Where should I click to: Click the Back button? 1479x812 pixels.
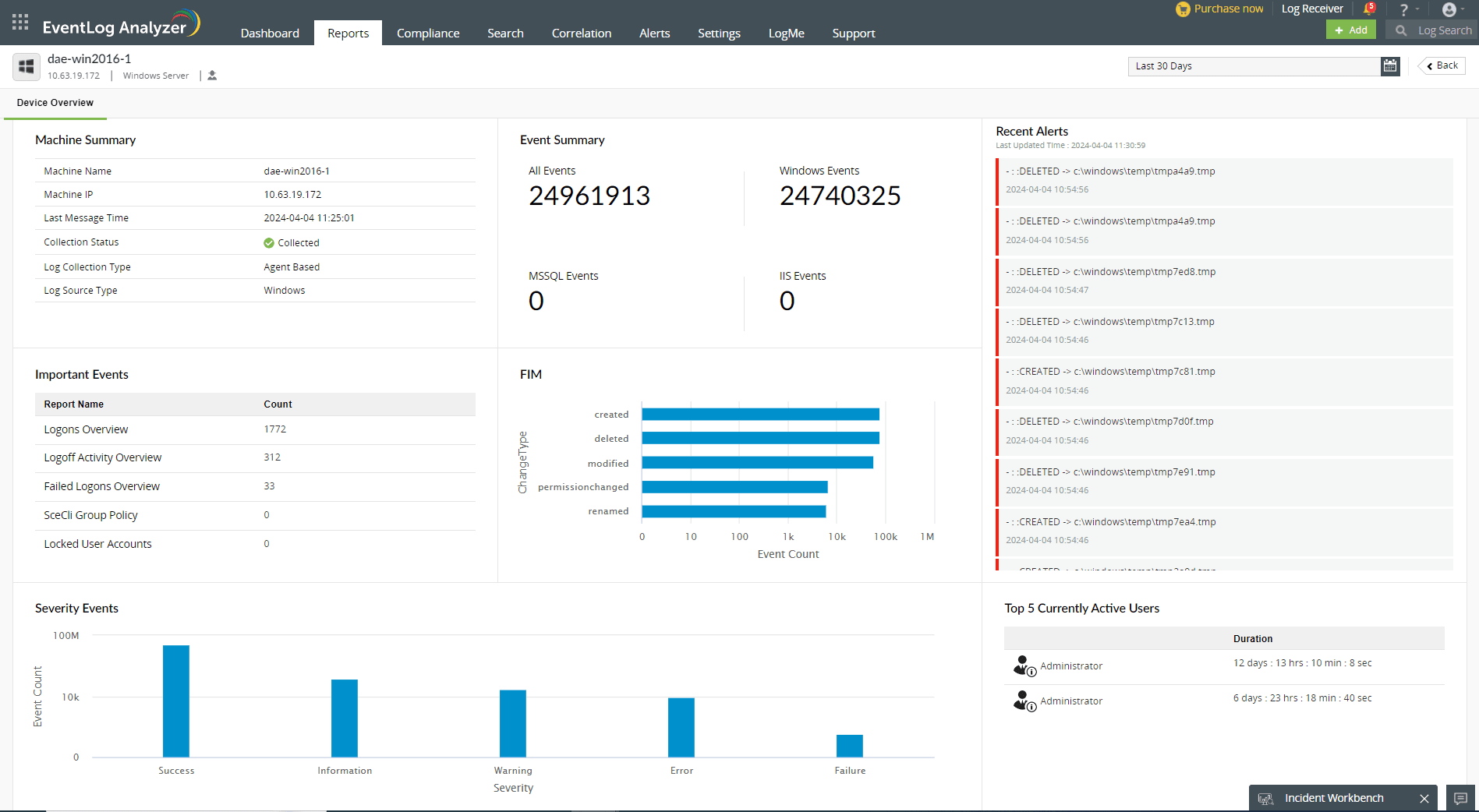point(1442,66)
